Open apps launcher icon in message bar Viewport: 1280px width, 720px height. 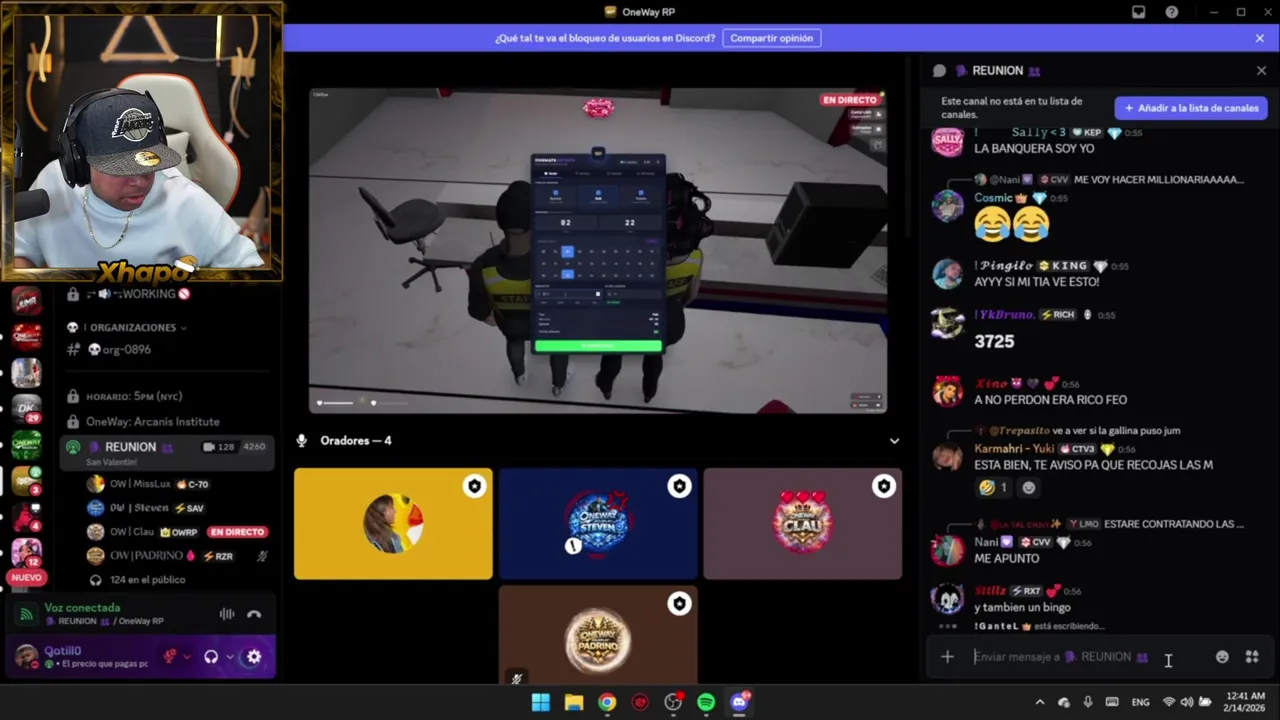point(1252,657)
